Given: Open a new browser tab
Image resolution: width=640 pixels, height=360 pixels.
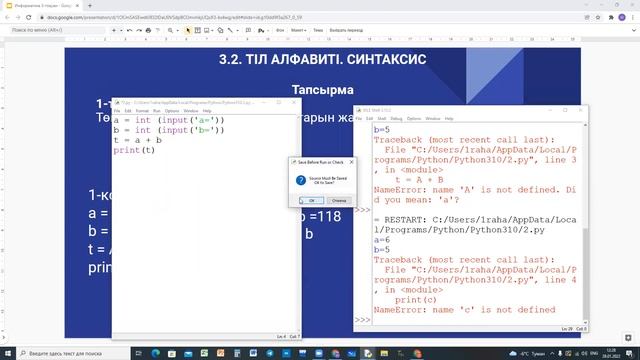Looking at the screenshot, I should (x=90, y=6).
